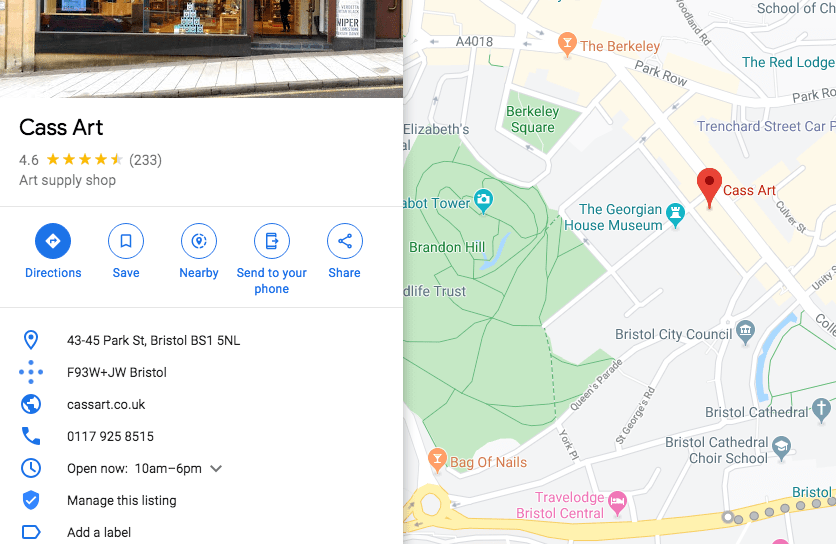Save Cass Art with bookmark icon
The image size is (836, 544).
pyautogui.click(x=126, y=241)
